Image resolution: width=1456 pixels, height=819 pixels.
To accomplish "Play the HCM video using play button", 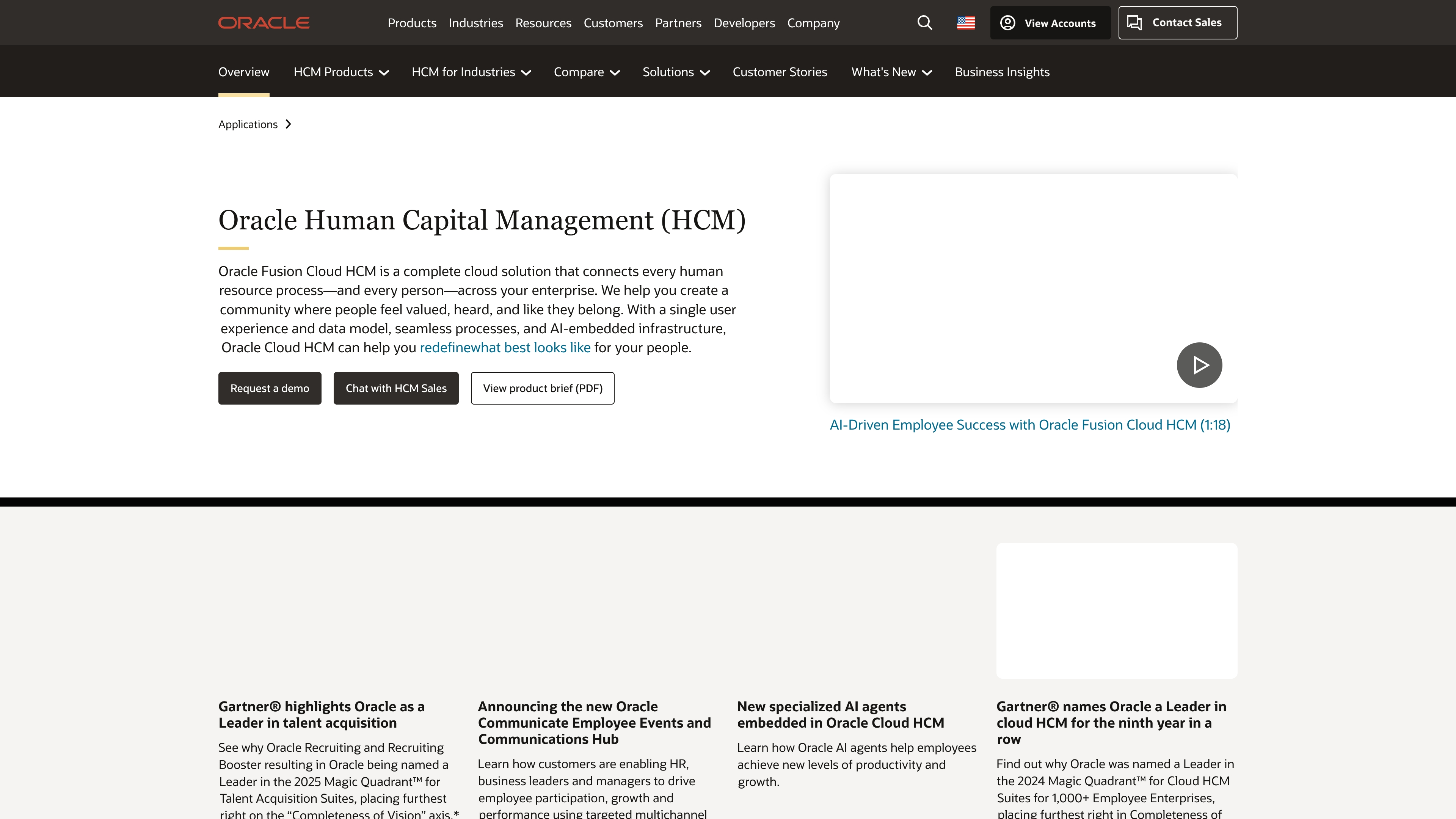I will click(x=1199, y=365).
